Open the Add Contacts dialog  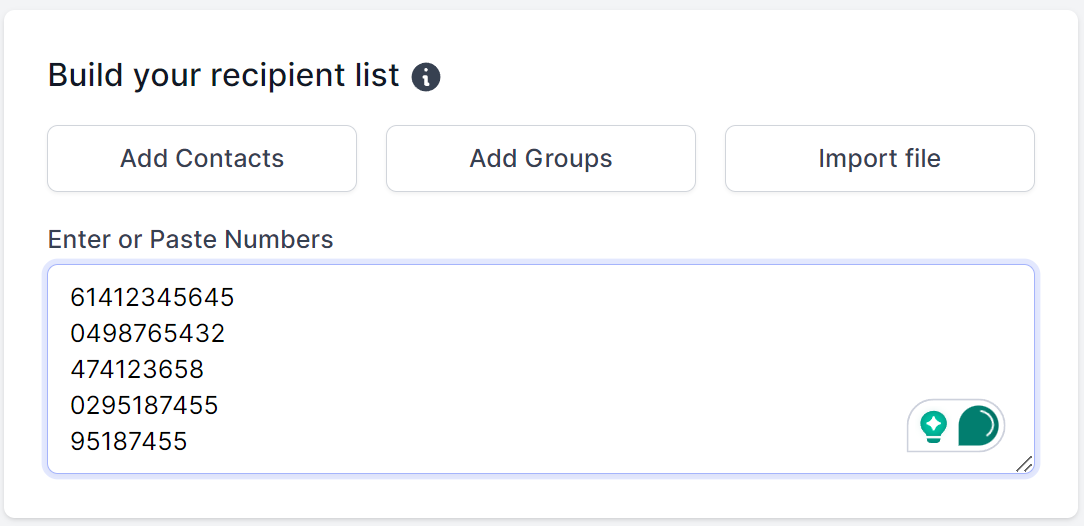(x=202, y=158)
